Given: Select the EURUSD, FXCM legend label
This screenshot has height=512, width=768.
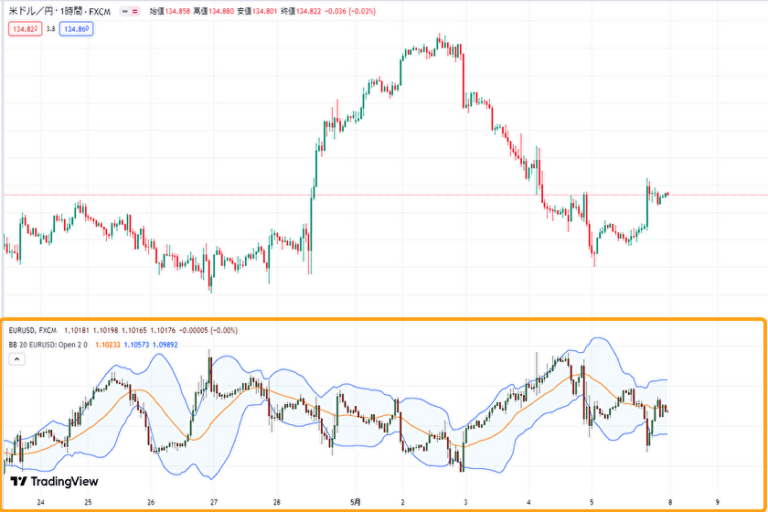Looking at the screenshot, I should (x=31, y=329).
